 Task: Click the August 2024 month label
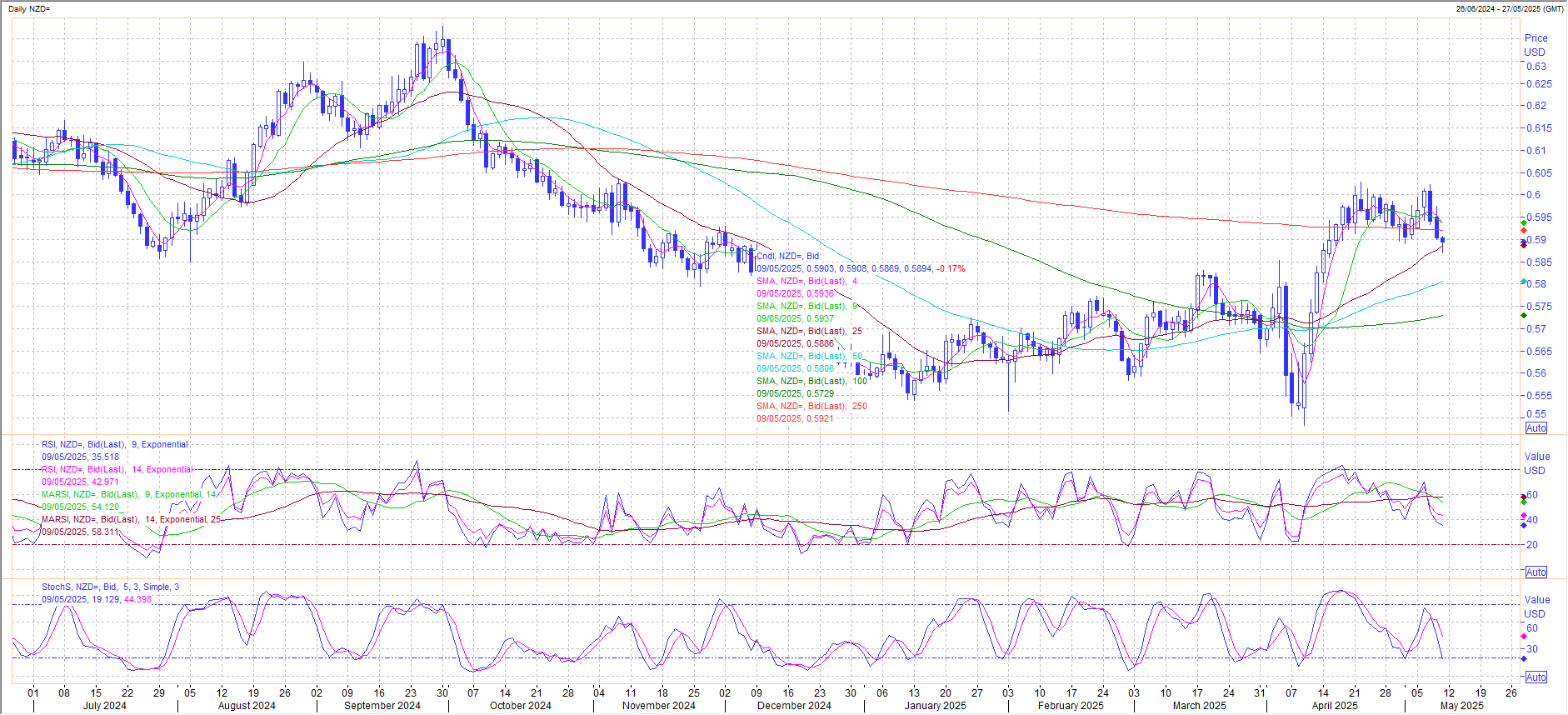coord(247,706)
